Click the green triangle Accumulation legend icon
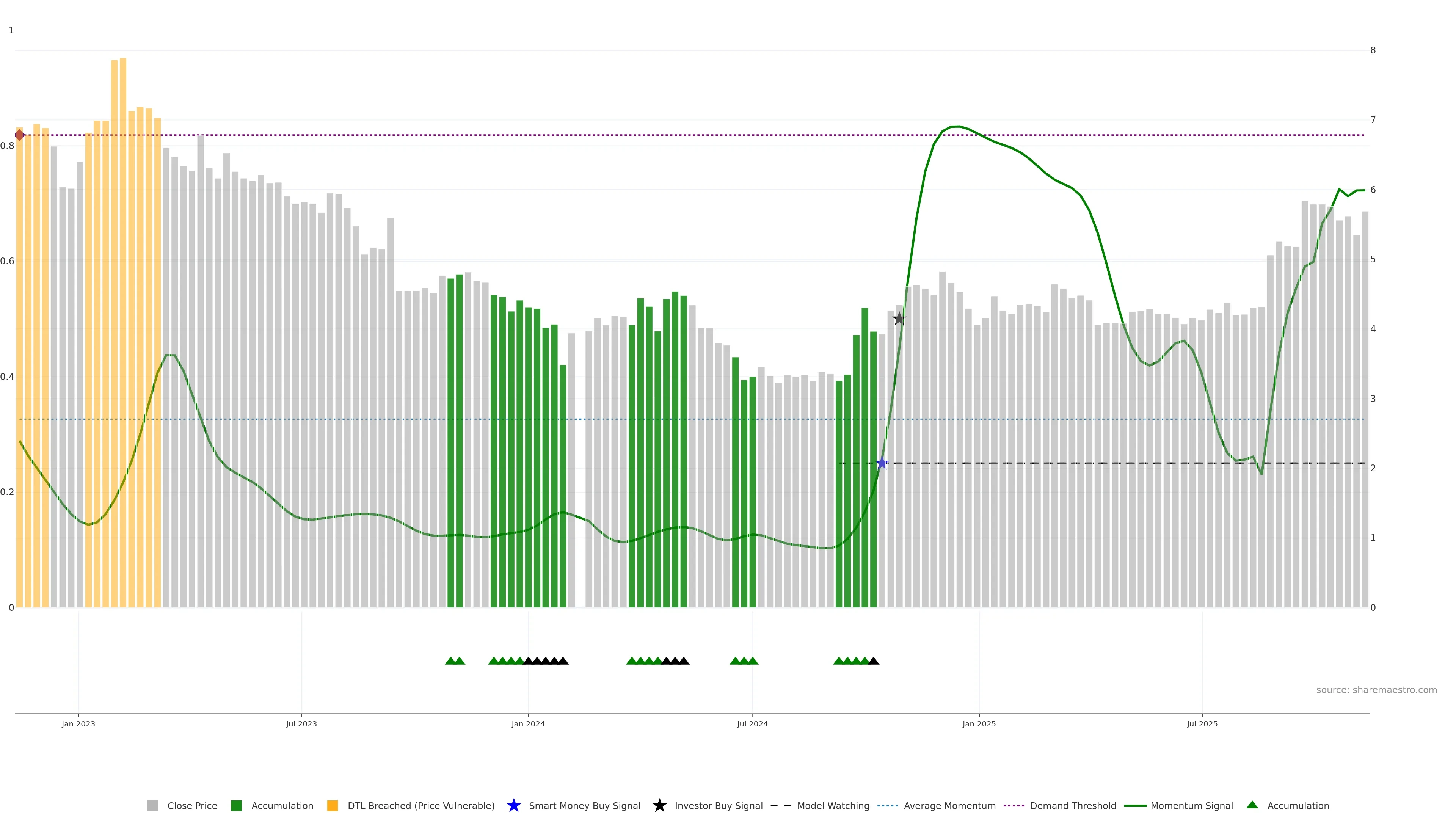This screenshot has height=819, width=1456. tap(1252, 805)
